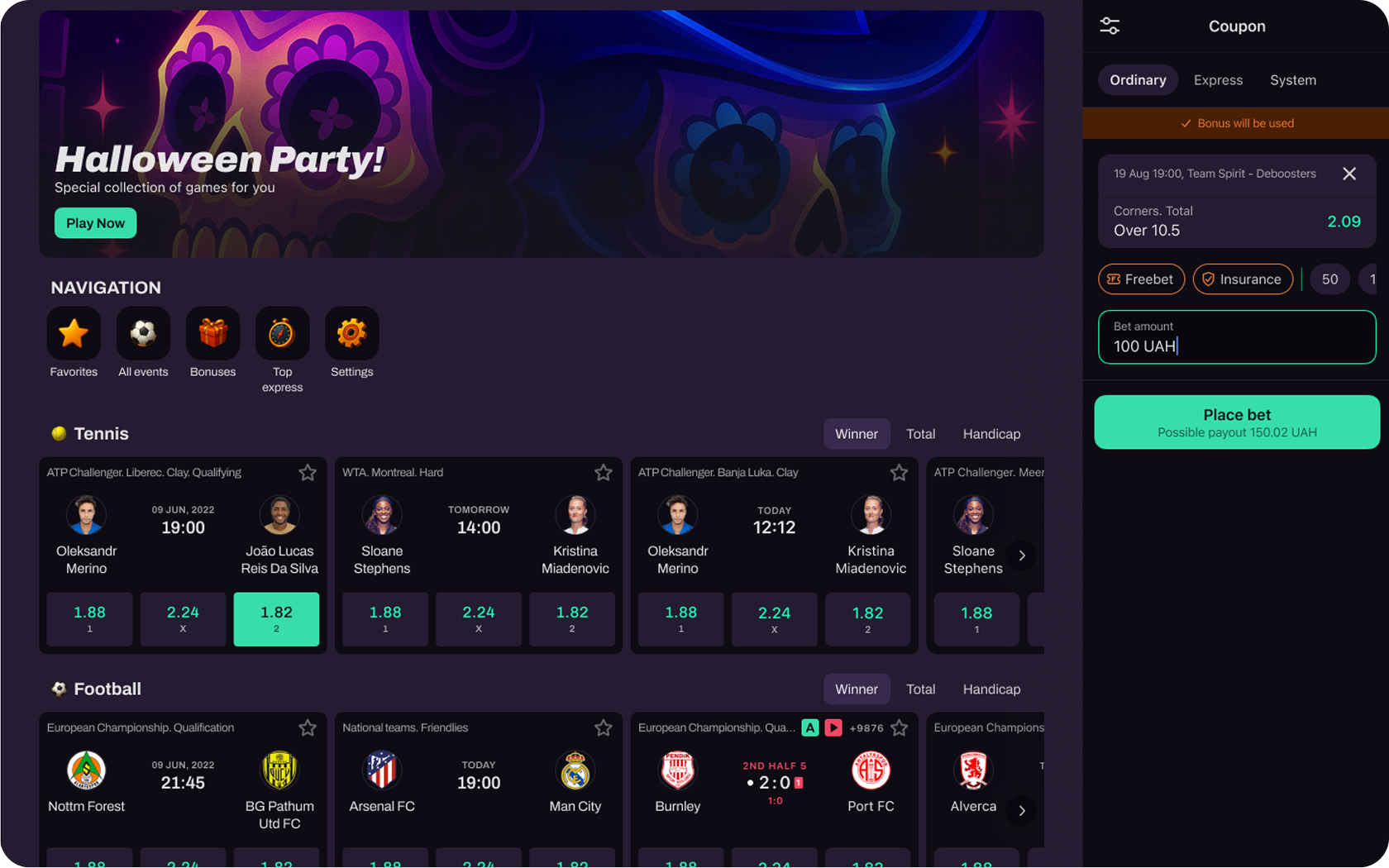Switch coupon to Express tab
Image resolution: width=1389 pixels, height=868 pixels.
(x=1218, y=80)
